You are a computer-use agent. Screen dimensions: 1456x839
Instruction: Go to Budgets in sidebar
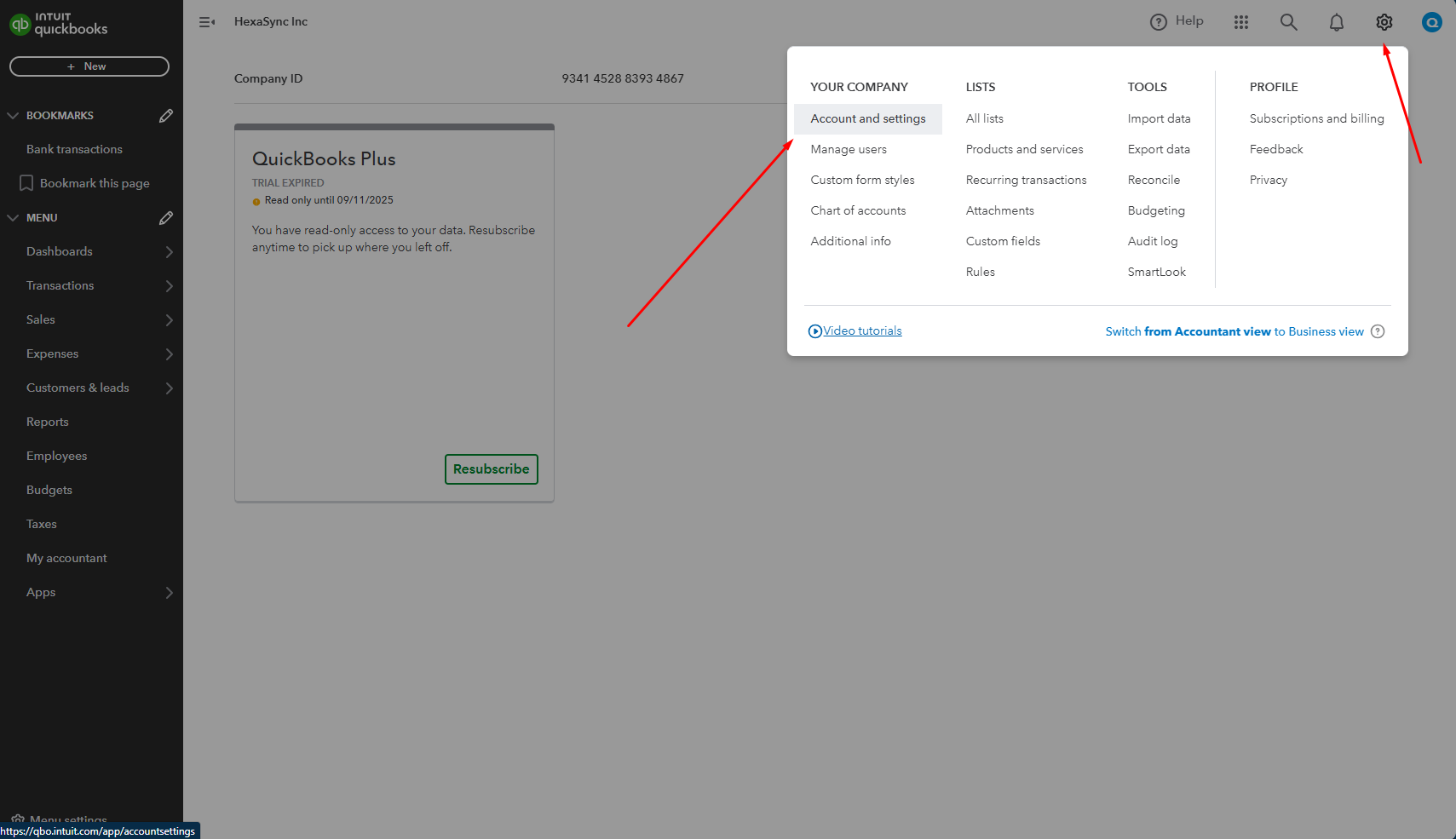click(x=49, y=490)
